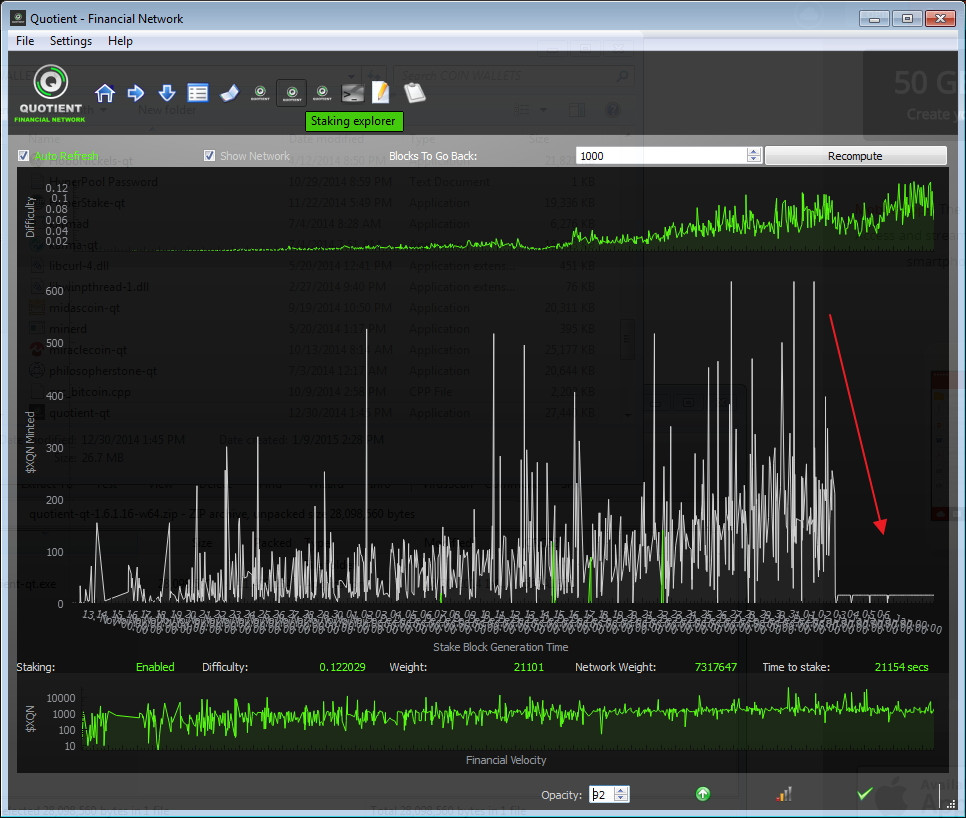
Task: Click the Stake Block Generation Time label
Action: pos(500,647)
